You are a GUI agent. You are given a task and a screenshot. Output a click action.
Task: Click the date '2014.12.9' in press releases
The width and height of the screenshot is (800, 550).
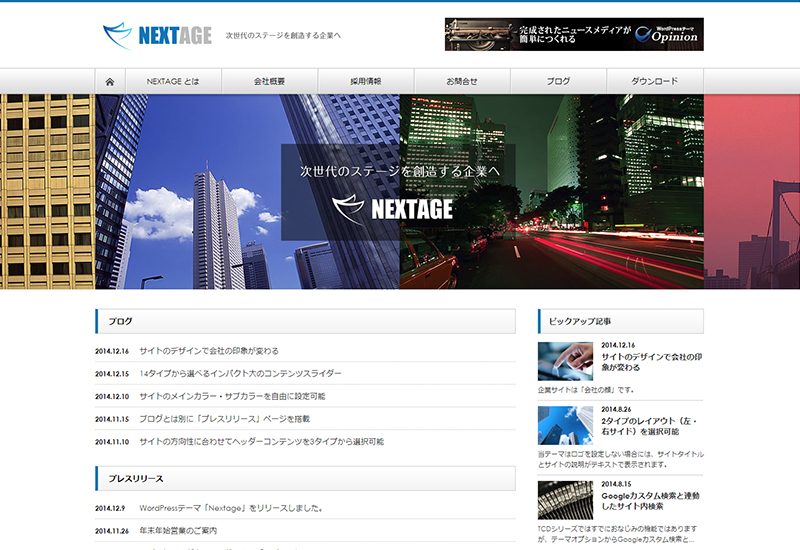point(110,508)
